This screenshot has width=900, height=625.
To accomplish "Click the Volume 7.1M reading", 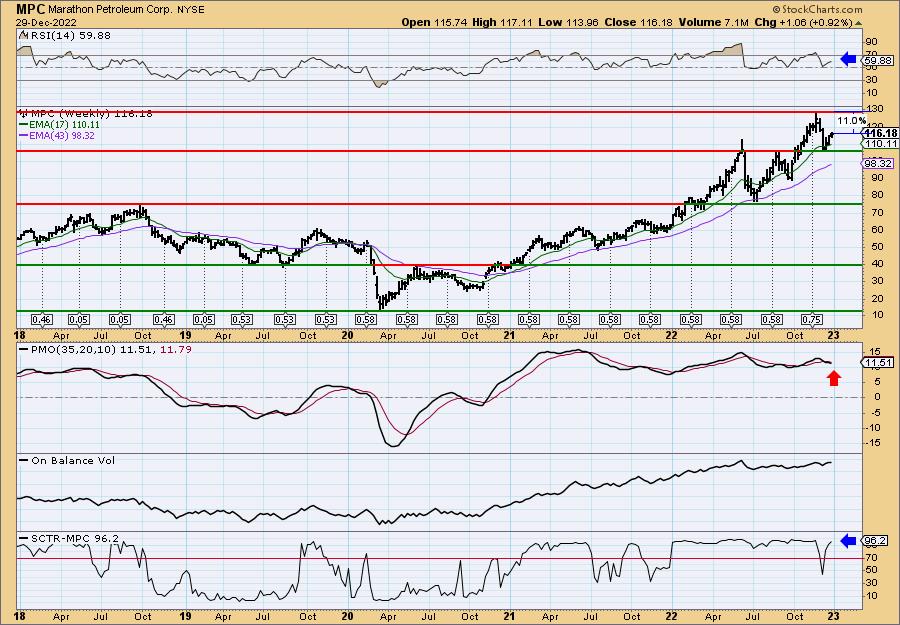I will tap(713, 22).
